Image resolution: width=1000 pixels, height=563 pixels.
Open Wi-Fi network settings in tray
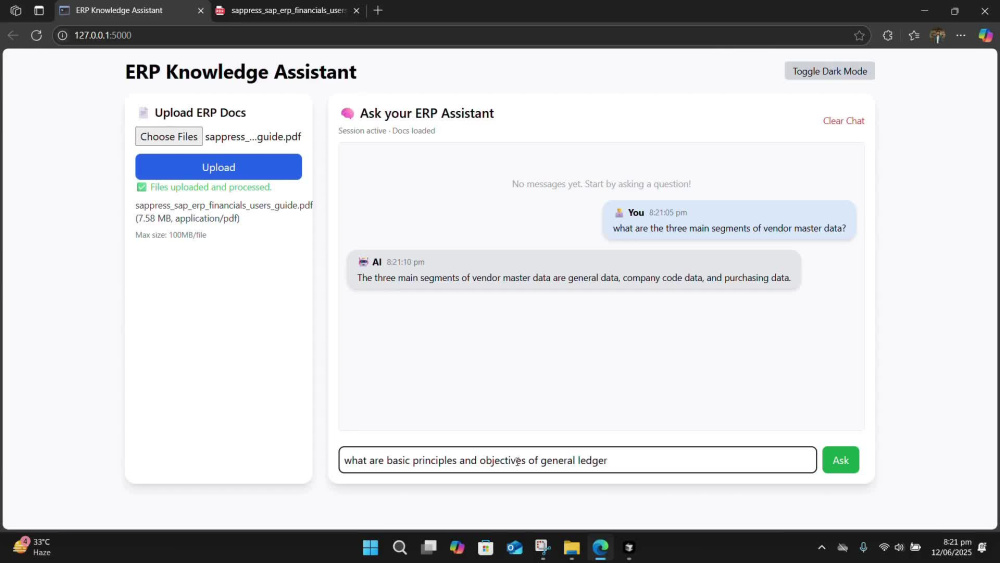click(884, 547)
